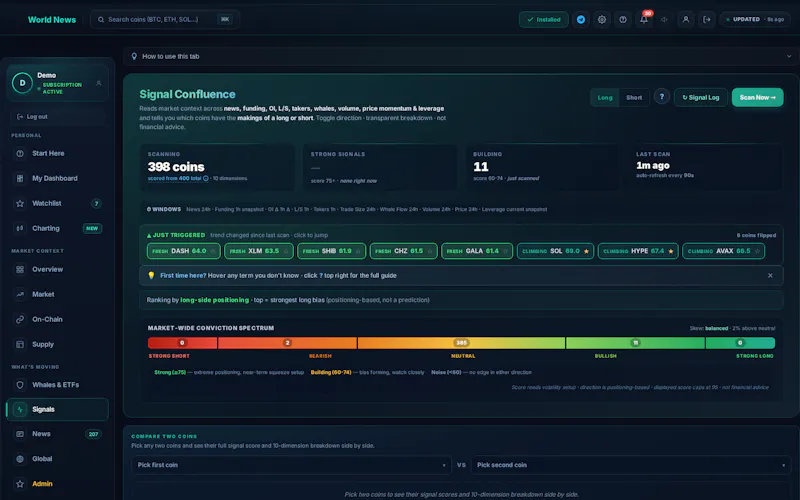Open Start Here in sidebar
Viewport: 800px width, 500px height.
(x=57, y=153)
